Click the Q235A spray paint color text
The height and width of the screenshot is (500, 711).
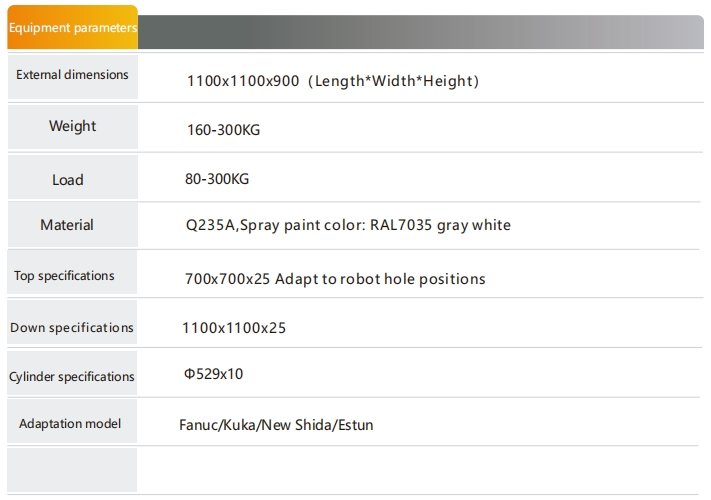pos(348,225)
